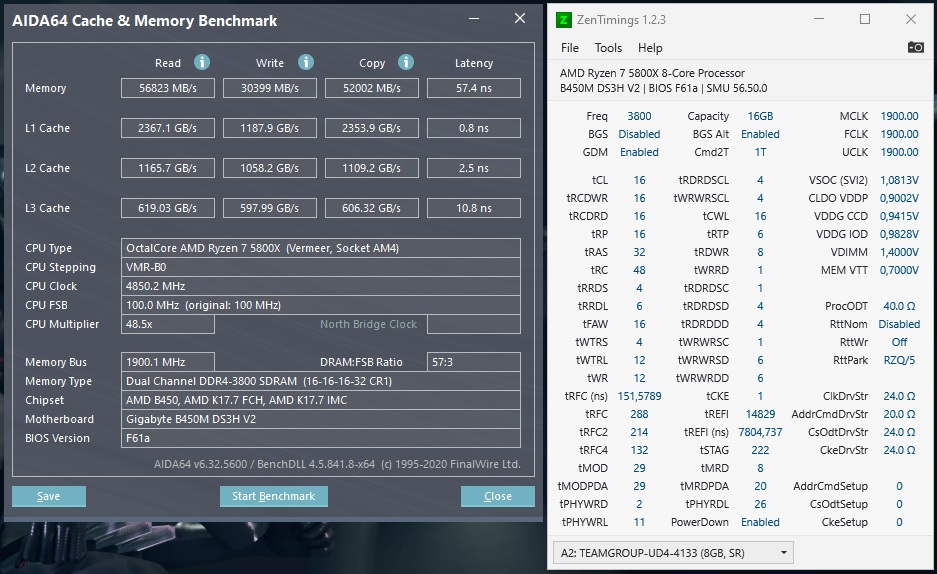Screen dimensions: 937x574
Task: Click the tRAS value 32
Action: (x=639, y=252)
